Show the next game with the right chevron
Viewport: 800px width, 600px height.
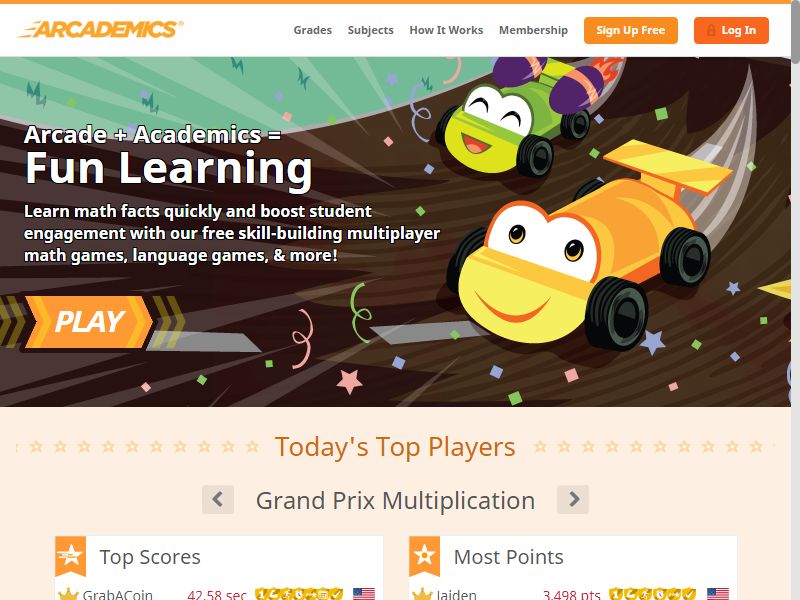[x=573, y=499]
